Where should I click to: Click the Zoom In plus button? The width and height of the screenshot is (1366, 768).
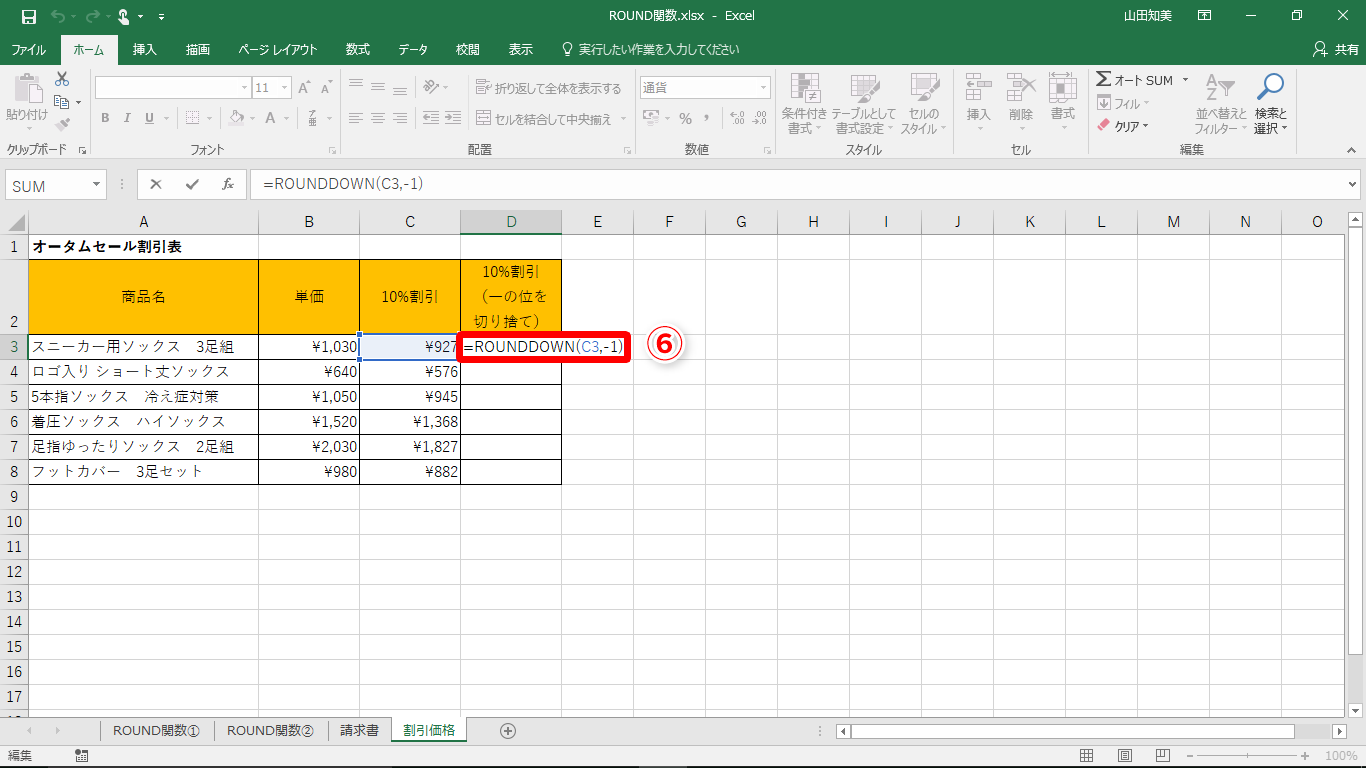pyautogui.click(x=1304, y=756)
